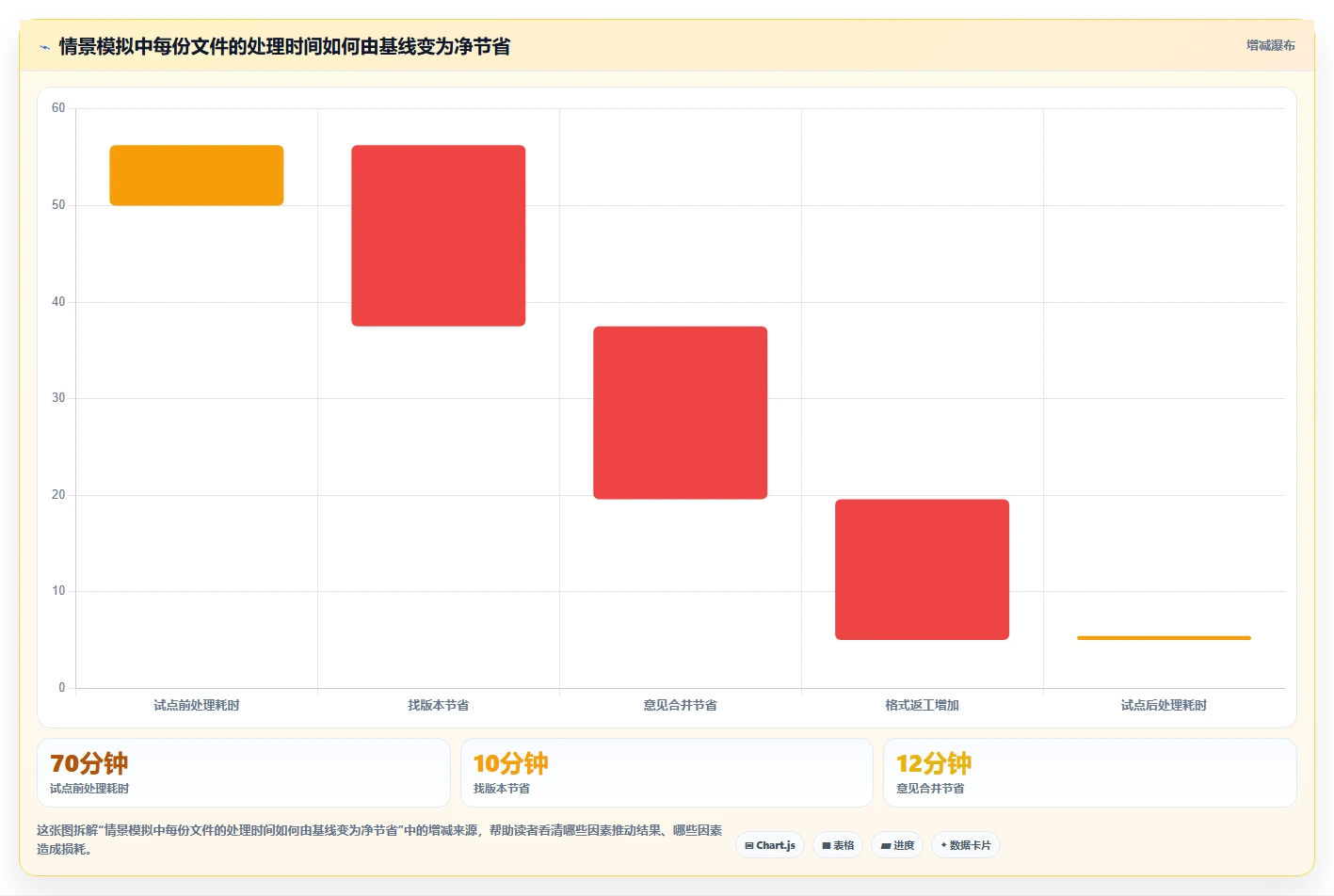Click the x-axis label 试点前处理耗时

pos(197,705)
